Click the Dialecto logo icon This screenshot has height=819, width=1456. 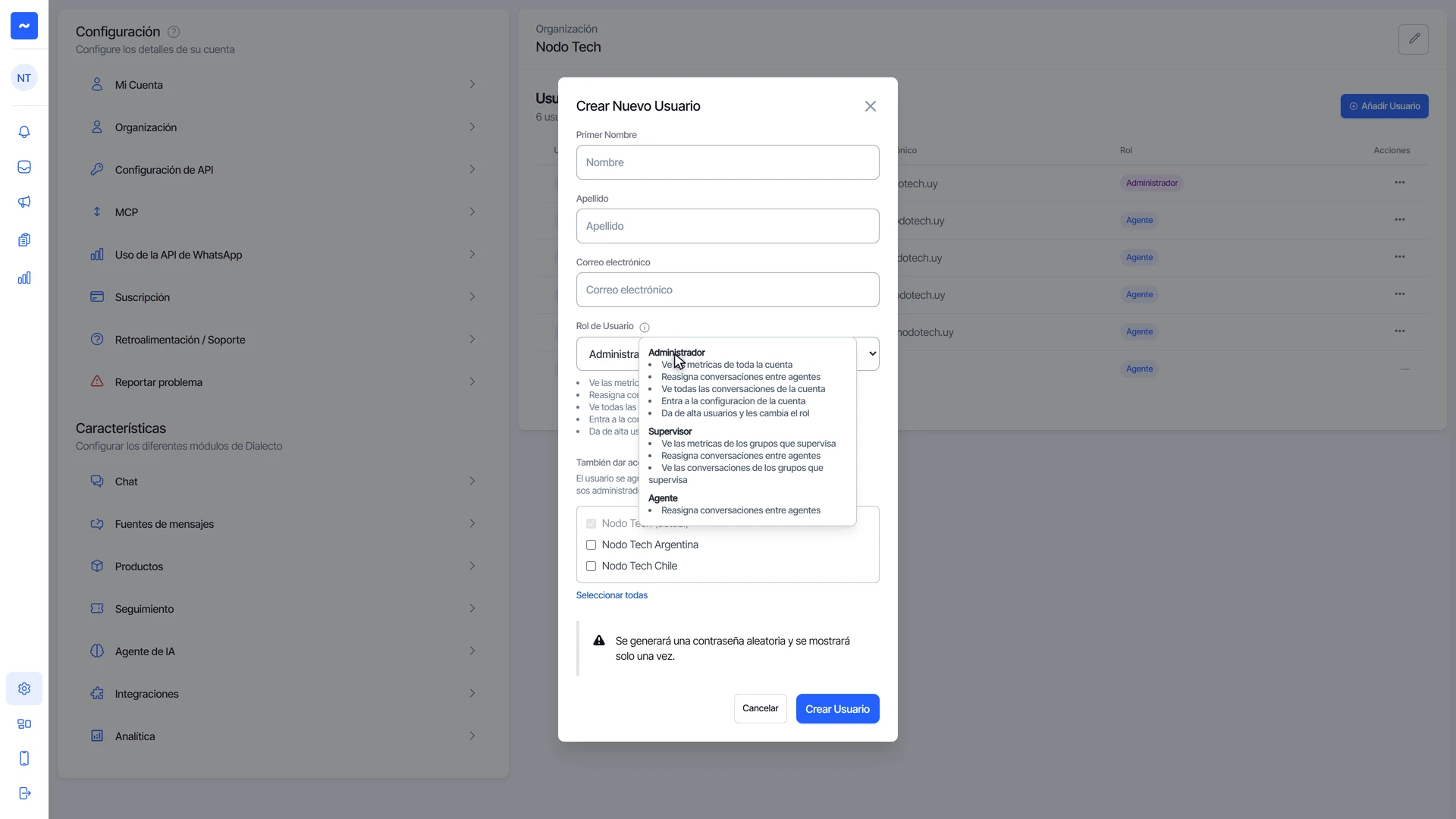pyautogui.click(x=24, y=26)
